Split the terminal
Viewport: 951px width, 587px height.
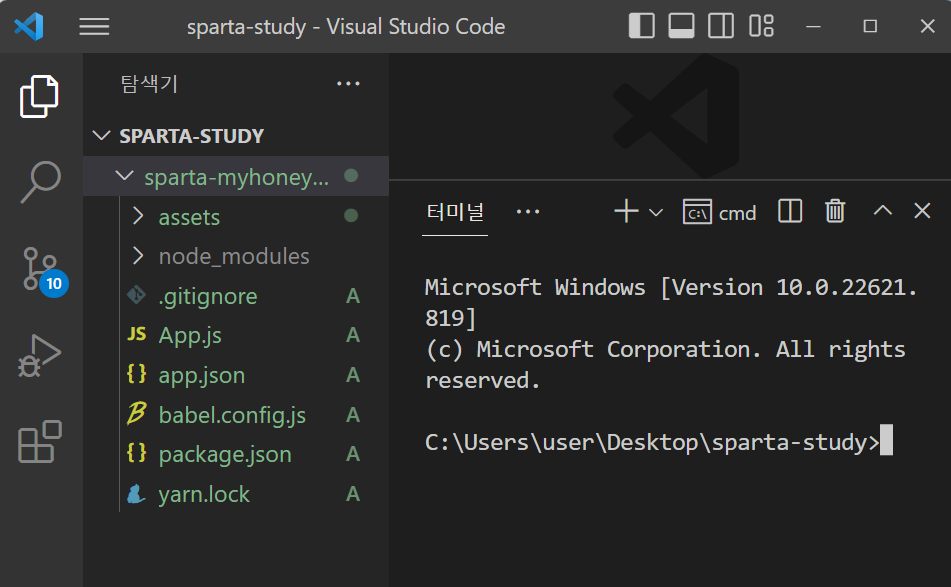coord(790,212)
